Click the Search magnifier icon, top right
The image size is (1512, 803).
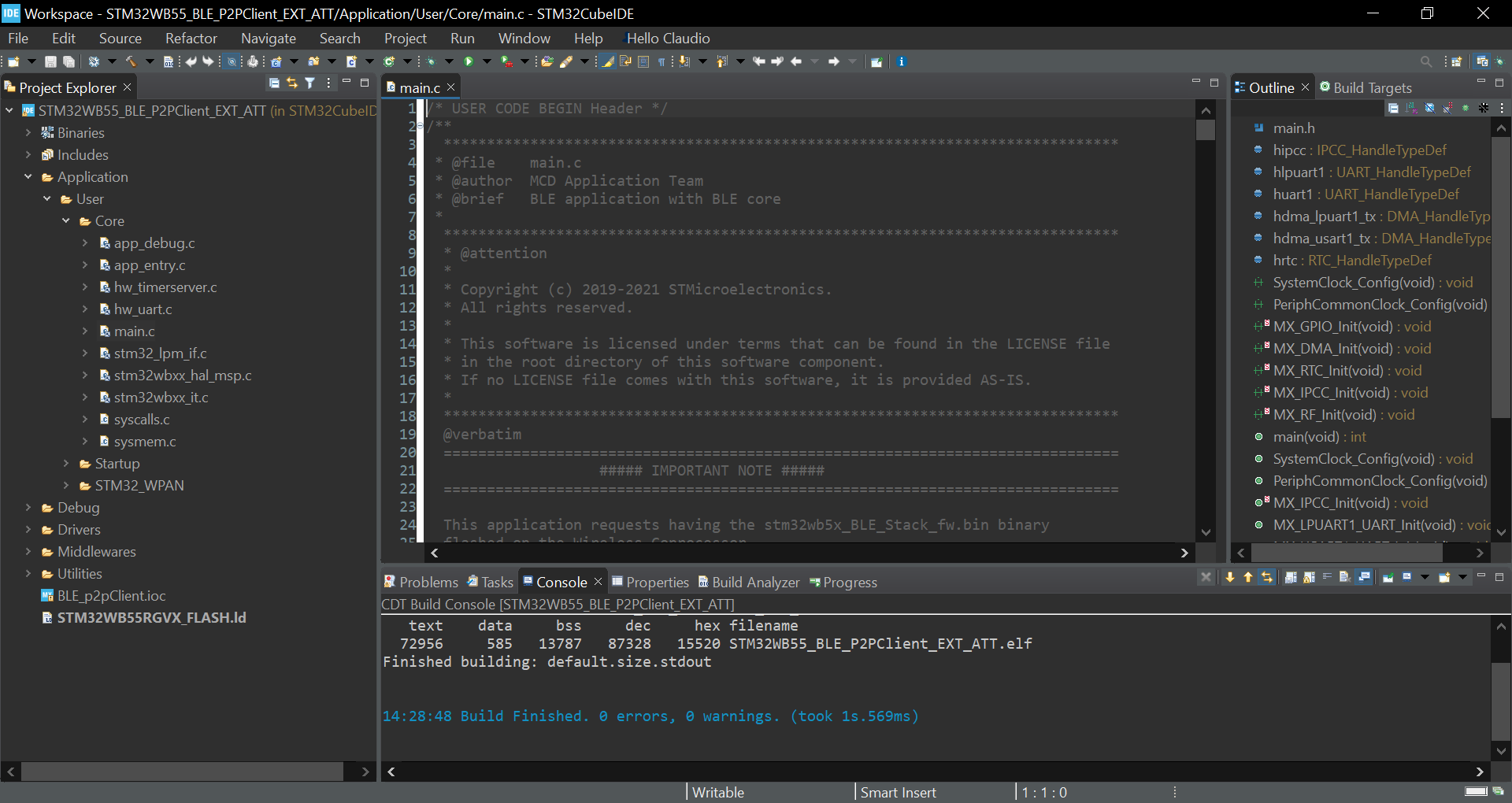(x=1426, y=61)
